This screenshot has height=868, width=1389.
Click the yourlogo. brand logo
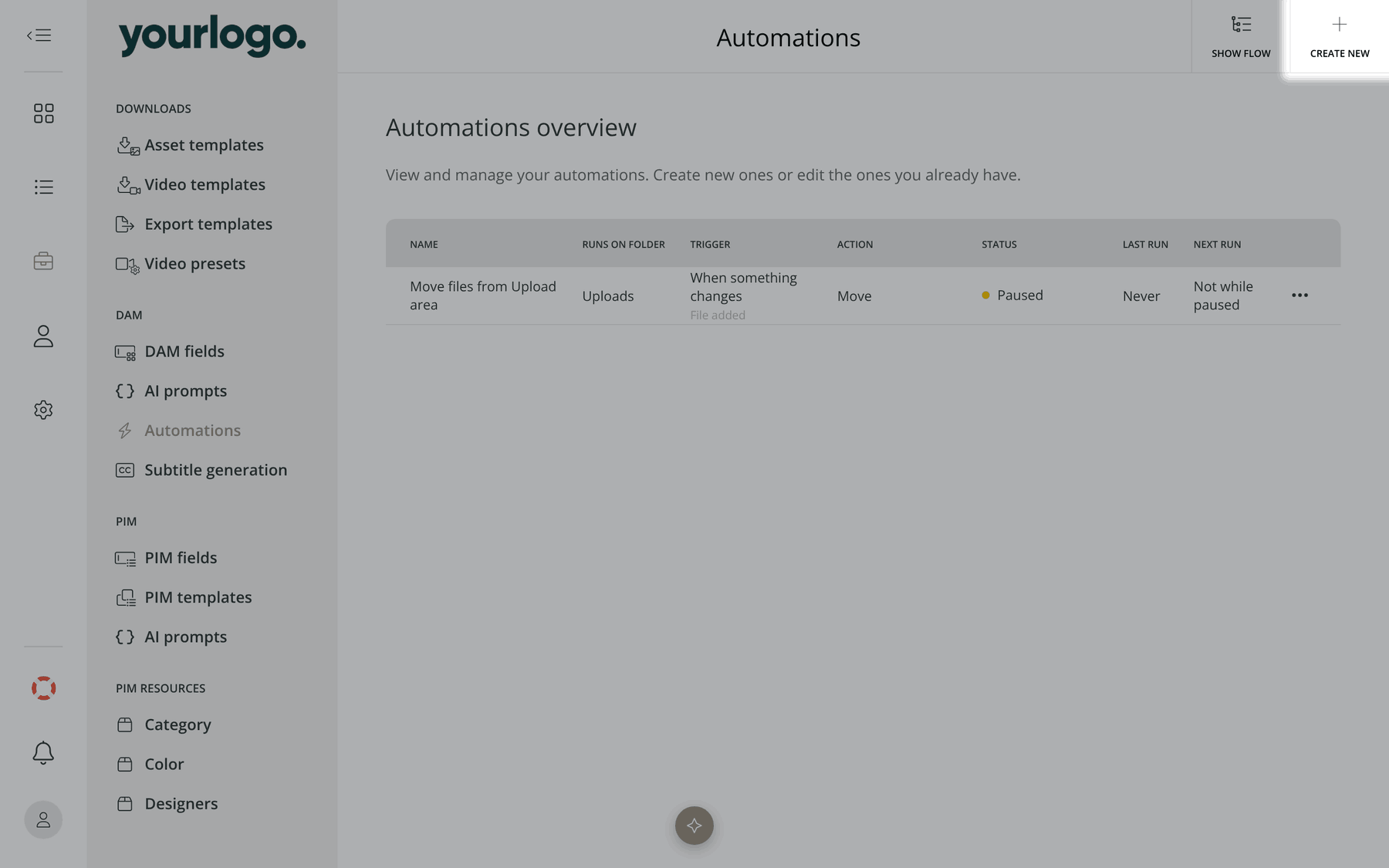[212, 35]
